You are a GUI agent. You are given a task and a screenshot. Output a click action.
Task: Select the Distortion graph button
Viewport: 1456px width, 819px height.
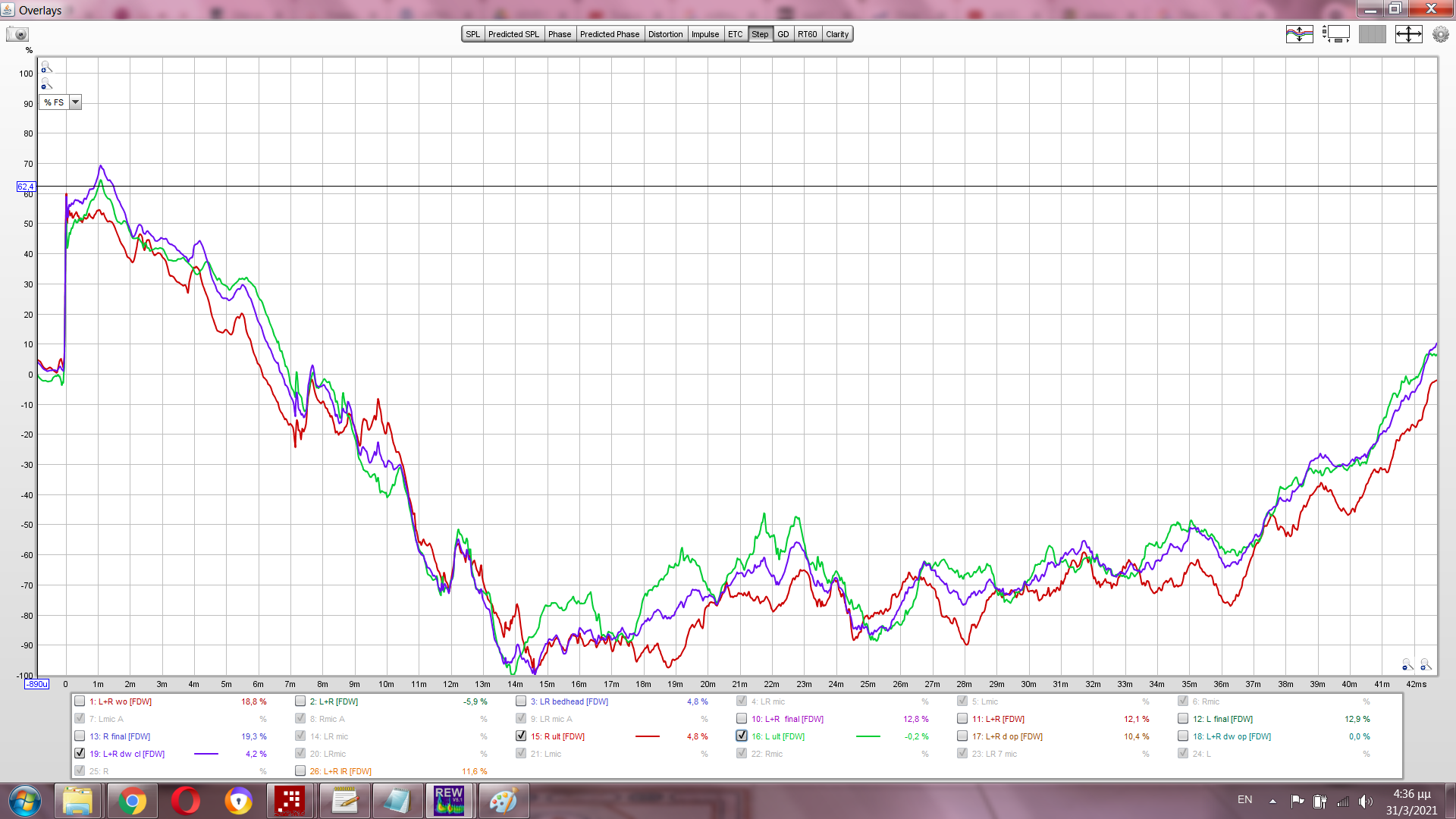(665, 34)
